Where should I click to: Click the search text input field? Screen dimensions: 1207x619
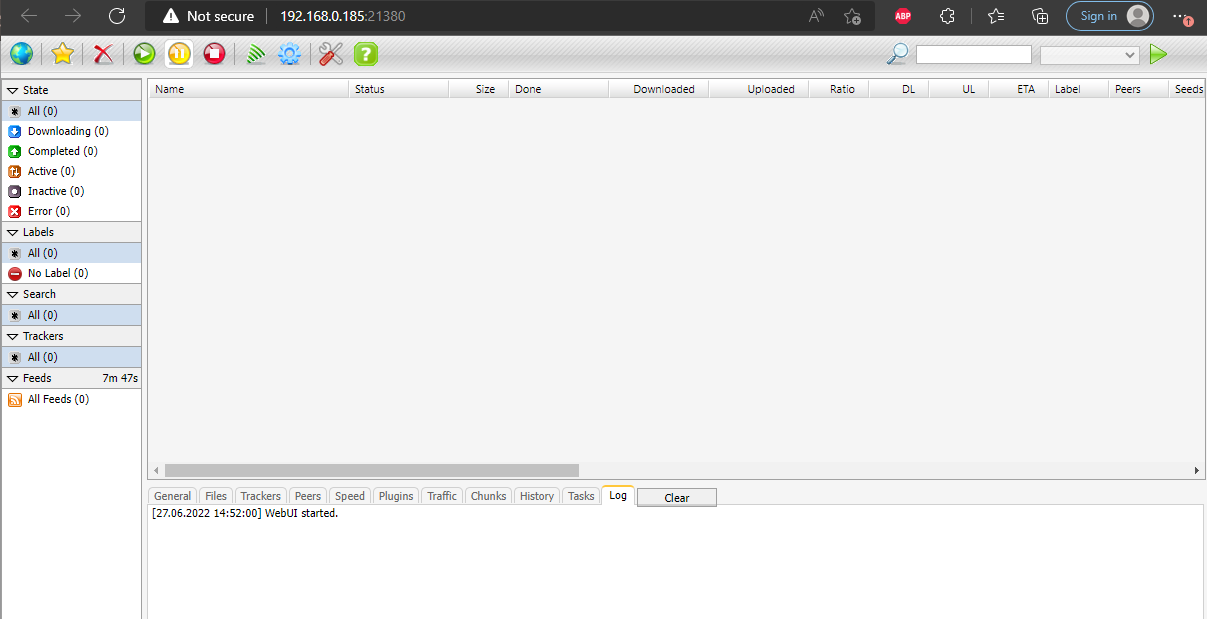click(x=974, y=55)
